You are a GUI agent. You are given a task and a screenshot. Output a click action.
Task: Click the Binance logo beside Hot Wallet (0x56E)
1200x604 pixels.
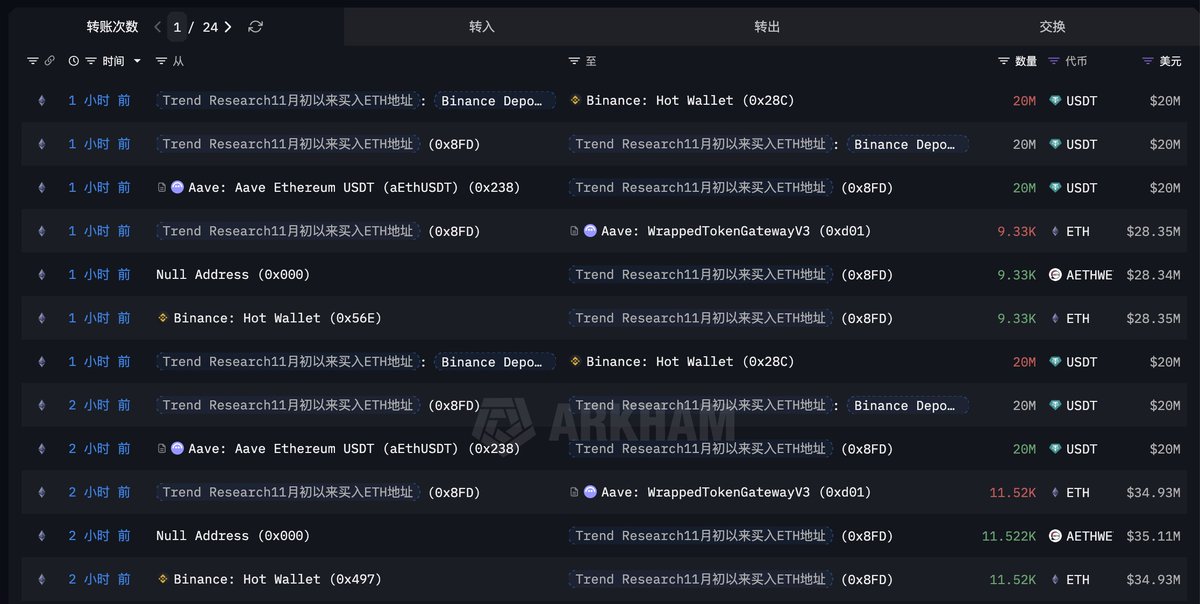[x=163, y=318]
